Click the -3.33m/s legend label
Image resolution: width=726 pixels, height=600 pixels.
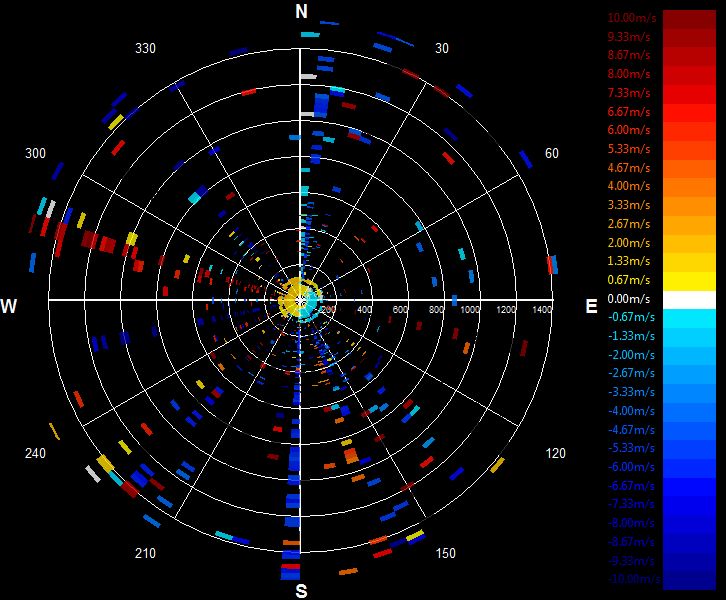(631, 392)
